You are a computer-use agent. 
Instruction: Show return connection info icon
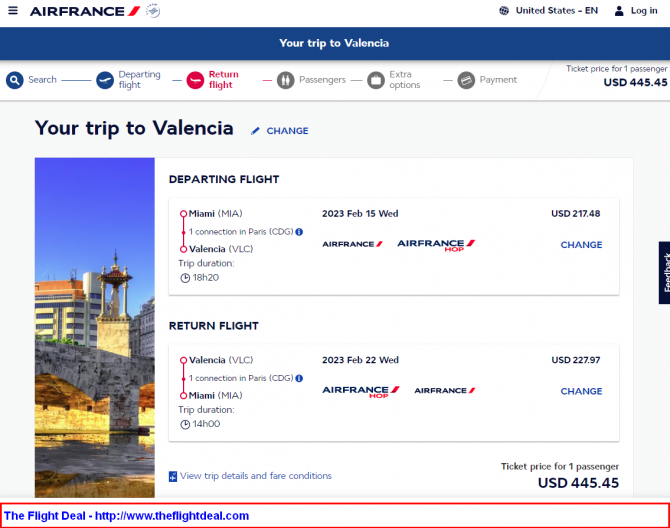(x=299, y=378)
